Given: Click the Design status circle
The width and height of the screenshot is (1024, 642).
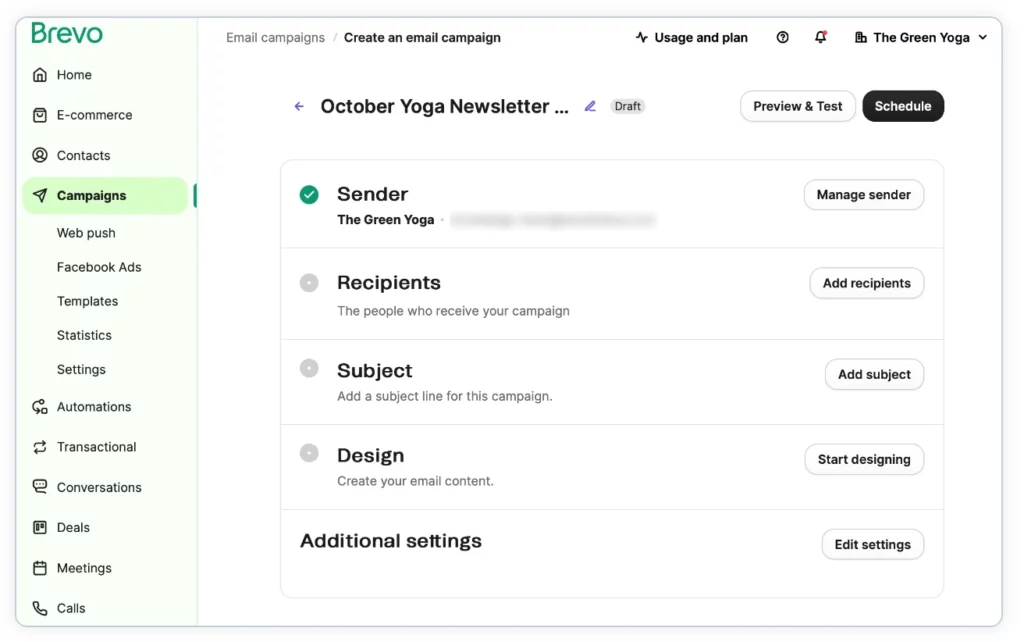Looking at the screenshot, I should tap(309, 453).
